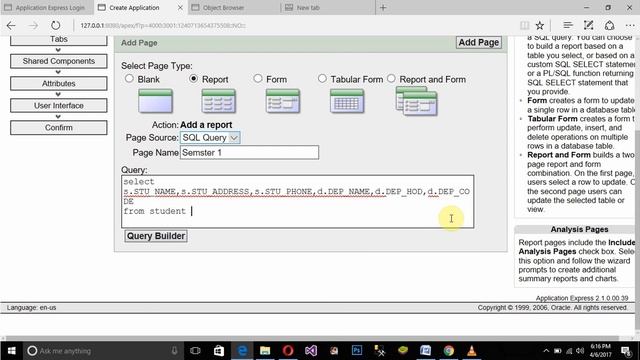Viewport: 640px width, 360px height.
Task: Open Google Chrome from the taskbar
Action: pyautogui.click(x=449, y=351)
